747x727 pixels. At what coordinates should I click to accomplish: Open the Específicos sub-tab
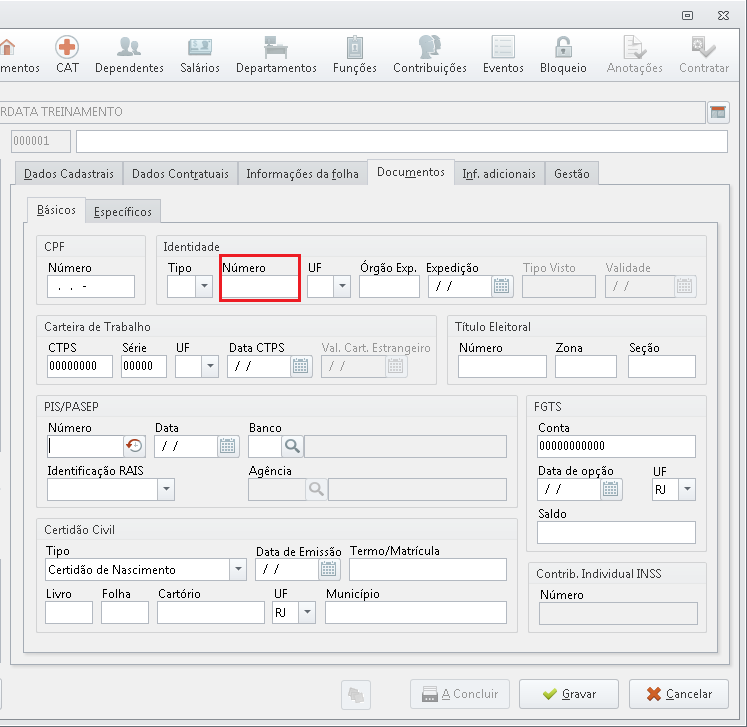(x=122, y=212)
